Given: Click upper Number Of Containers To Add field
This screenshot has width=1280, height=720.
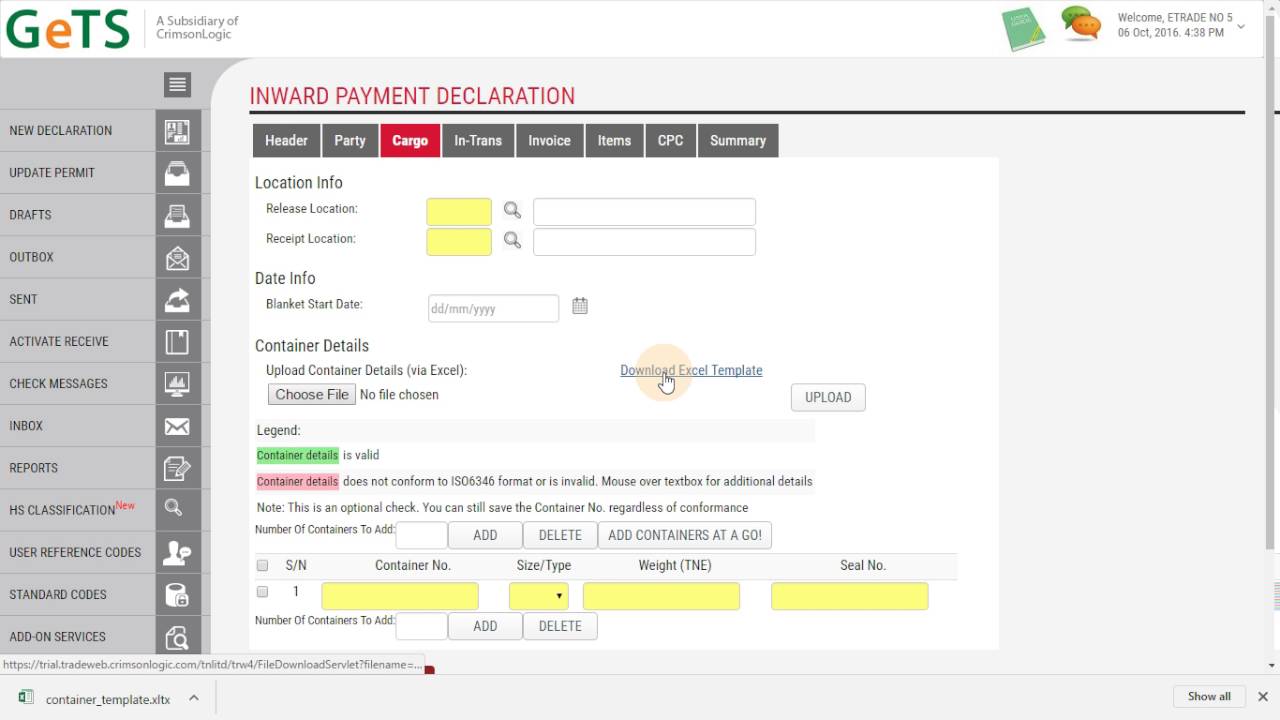Looking at the screenshot, I should 421,535.
